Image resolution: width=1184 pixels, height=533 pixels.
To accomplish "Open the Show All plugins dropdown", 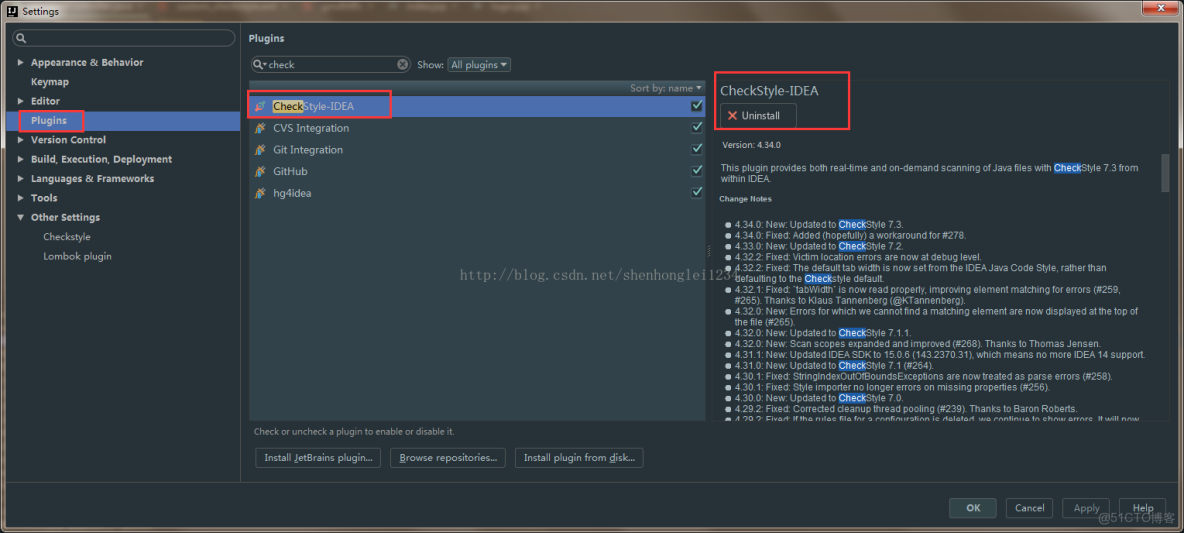I will click(479, 65).
